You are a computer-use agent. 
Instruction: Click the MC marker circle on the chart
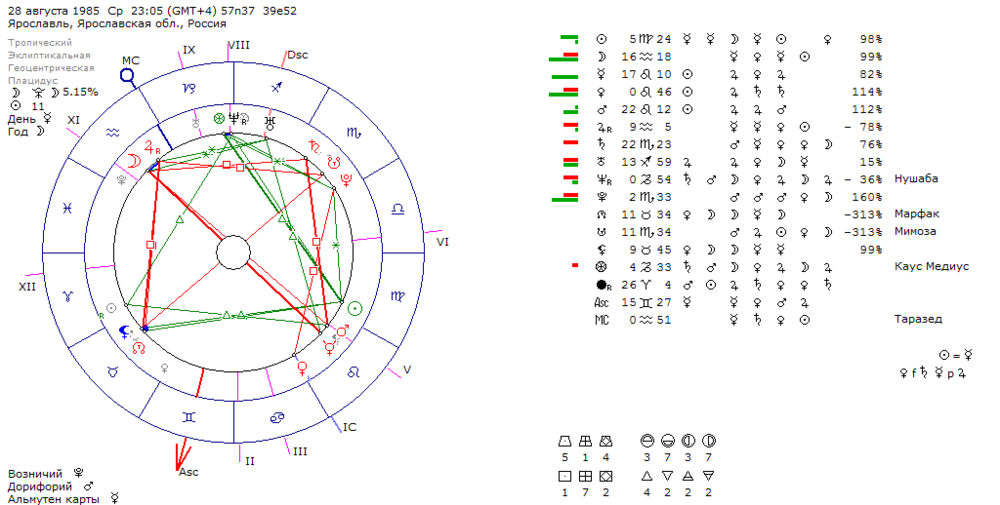[128, 77]
